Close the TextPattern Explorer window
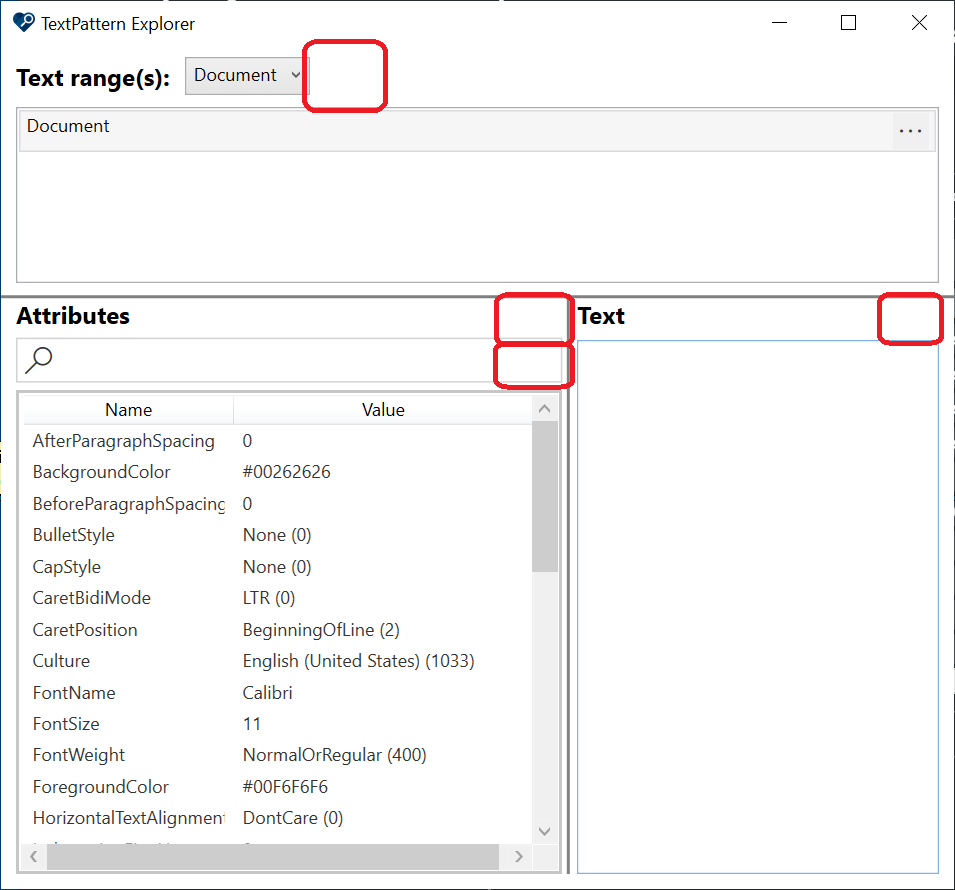The width and height of the screenshot is (955, 890). [x=919, y=23]
